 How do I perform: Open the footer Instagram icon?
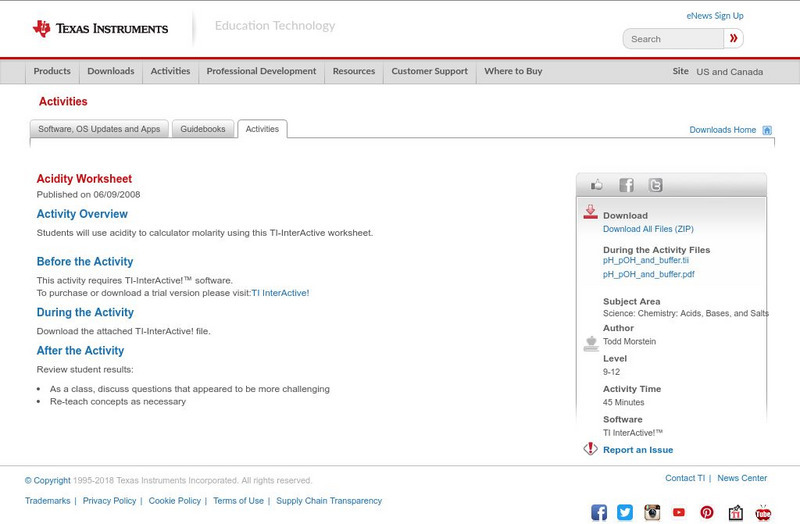point(652,512)
